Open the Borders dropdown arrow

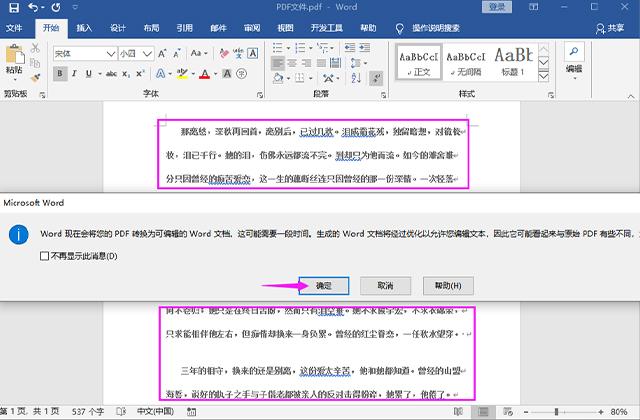(x=311, y=78)
